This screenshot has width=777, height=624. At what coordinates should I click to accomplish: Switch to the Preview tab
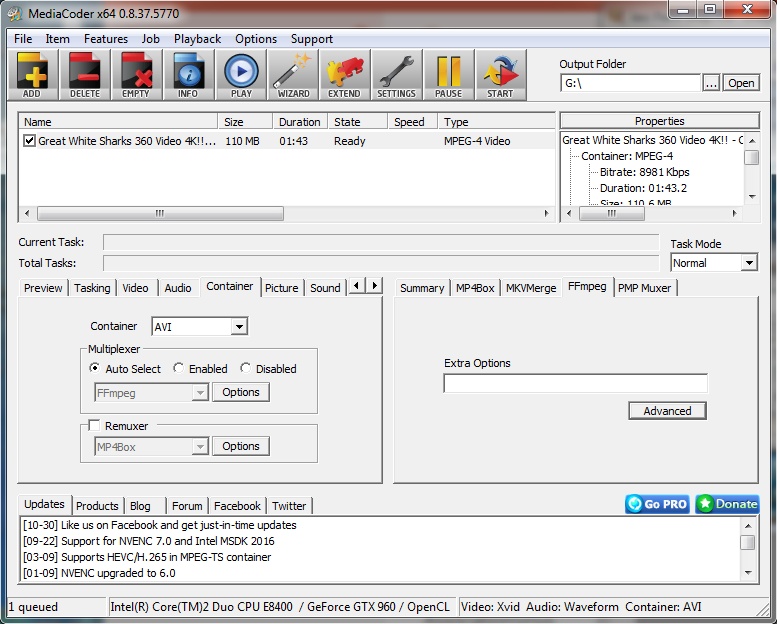pos(43,288)
